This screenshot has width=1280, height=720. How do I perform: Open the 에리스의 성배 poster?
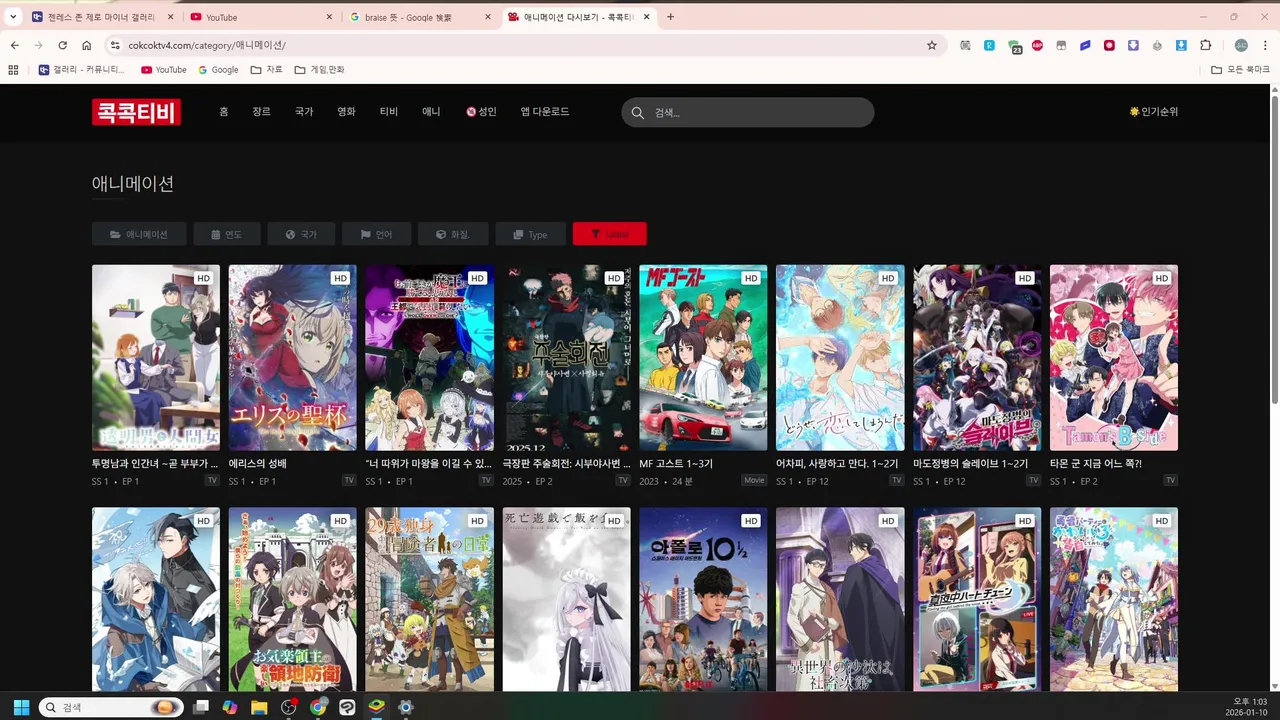[292, 357]
